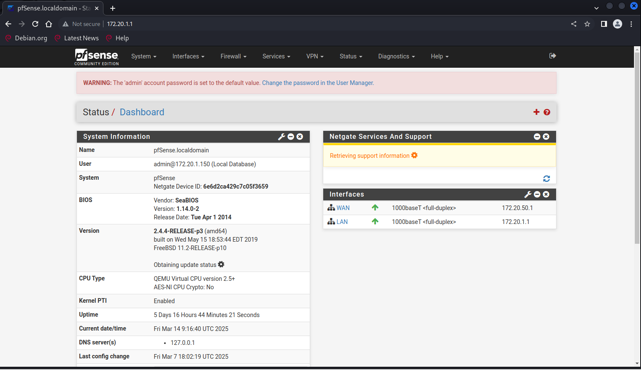This screenshot has height=370, width=641.
Task: Reload the page in browser
Action: (35, 24)
